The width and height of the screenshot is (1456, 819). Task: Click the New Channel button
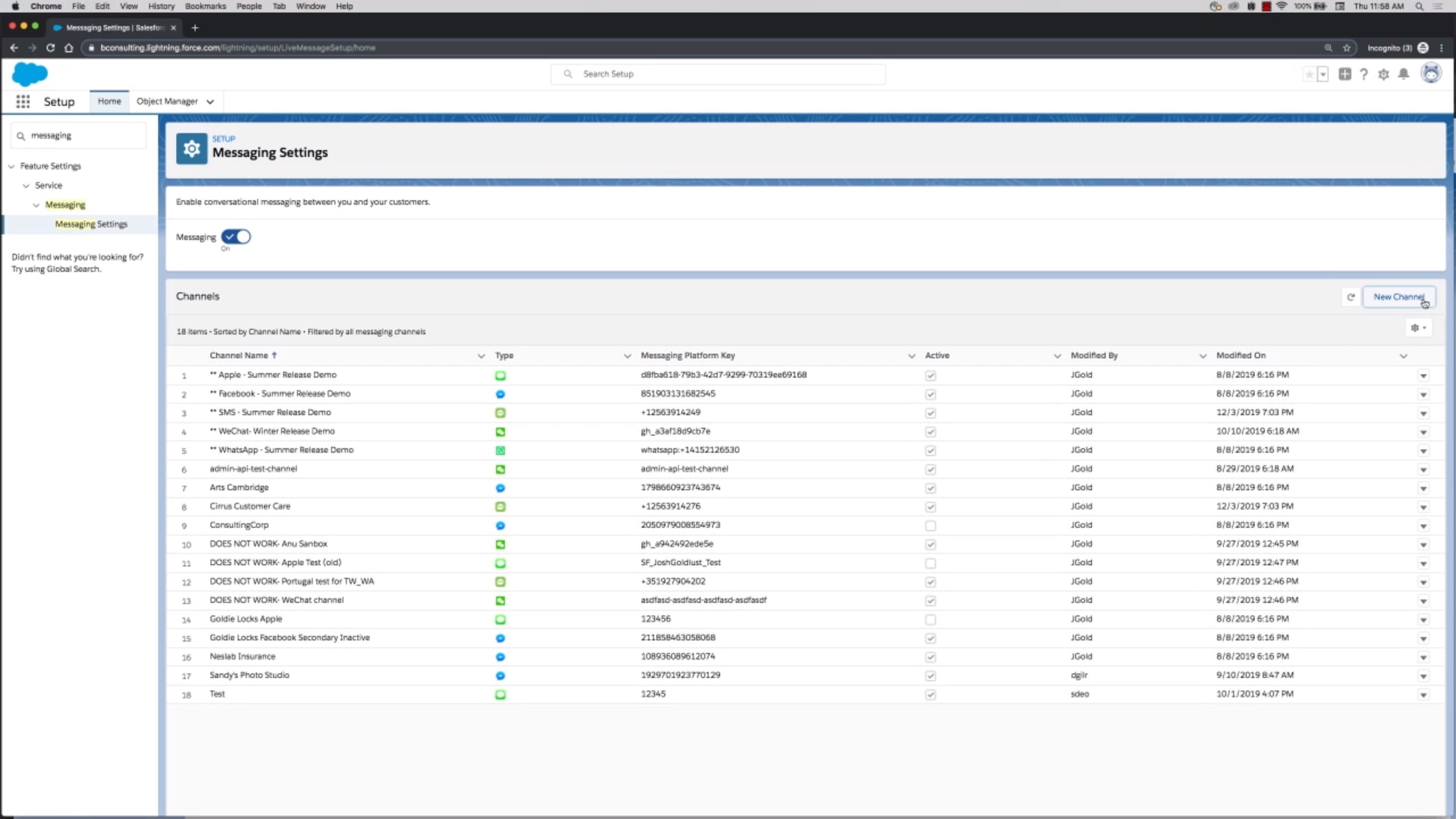[1399, 297]
